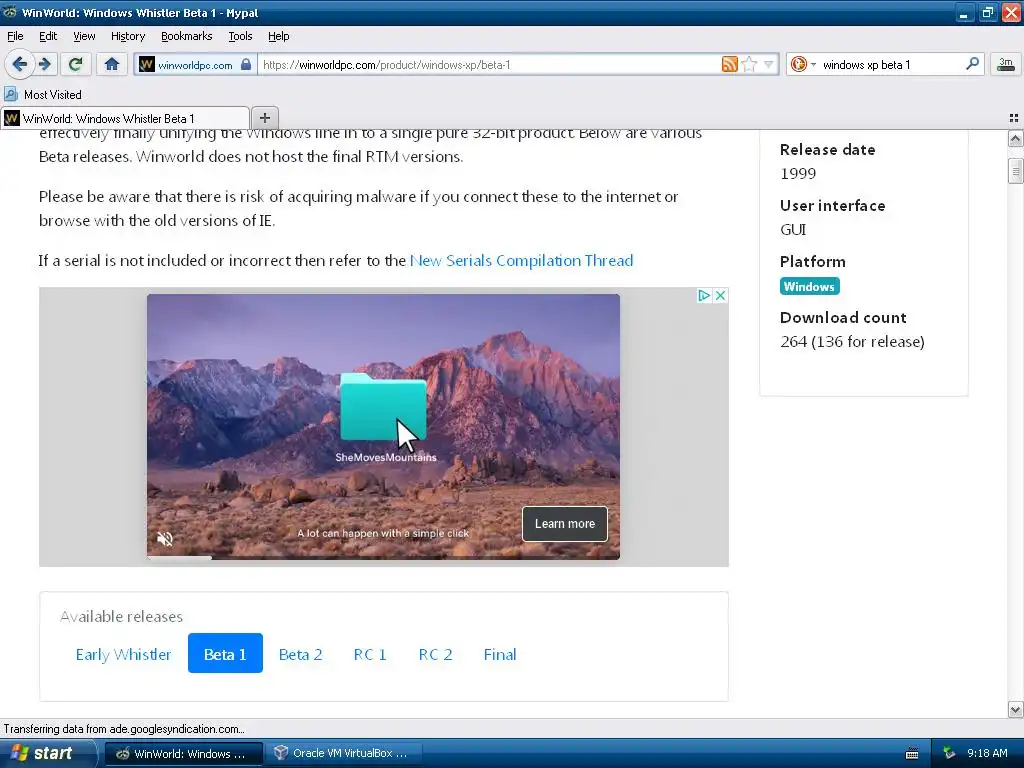1024x768 pixels.
Task: Open the home page icon
Action: point(112,64)
